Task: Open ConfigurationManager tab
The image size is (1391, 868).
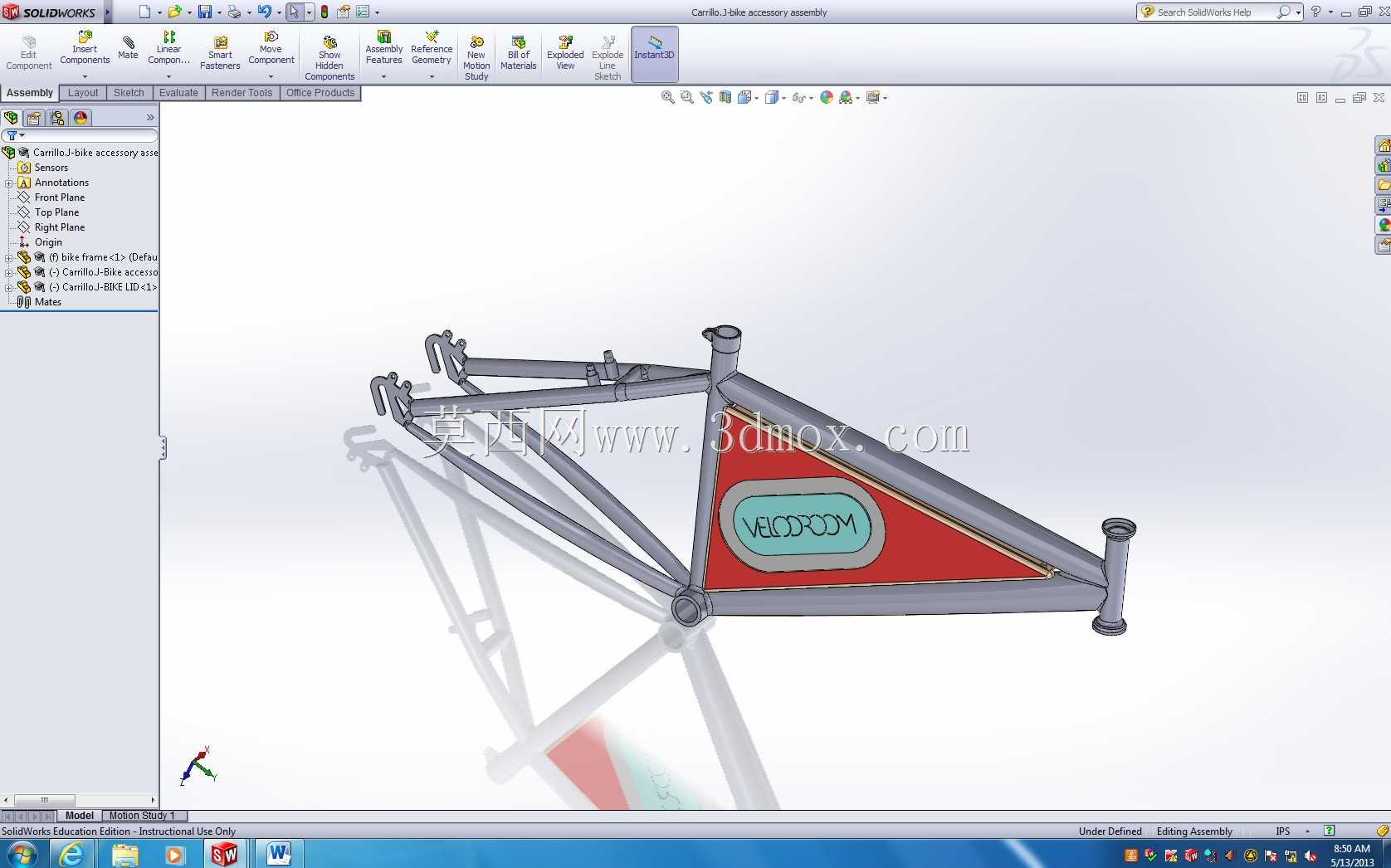Action: 57,118
